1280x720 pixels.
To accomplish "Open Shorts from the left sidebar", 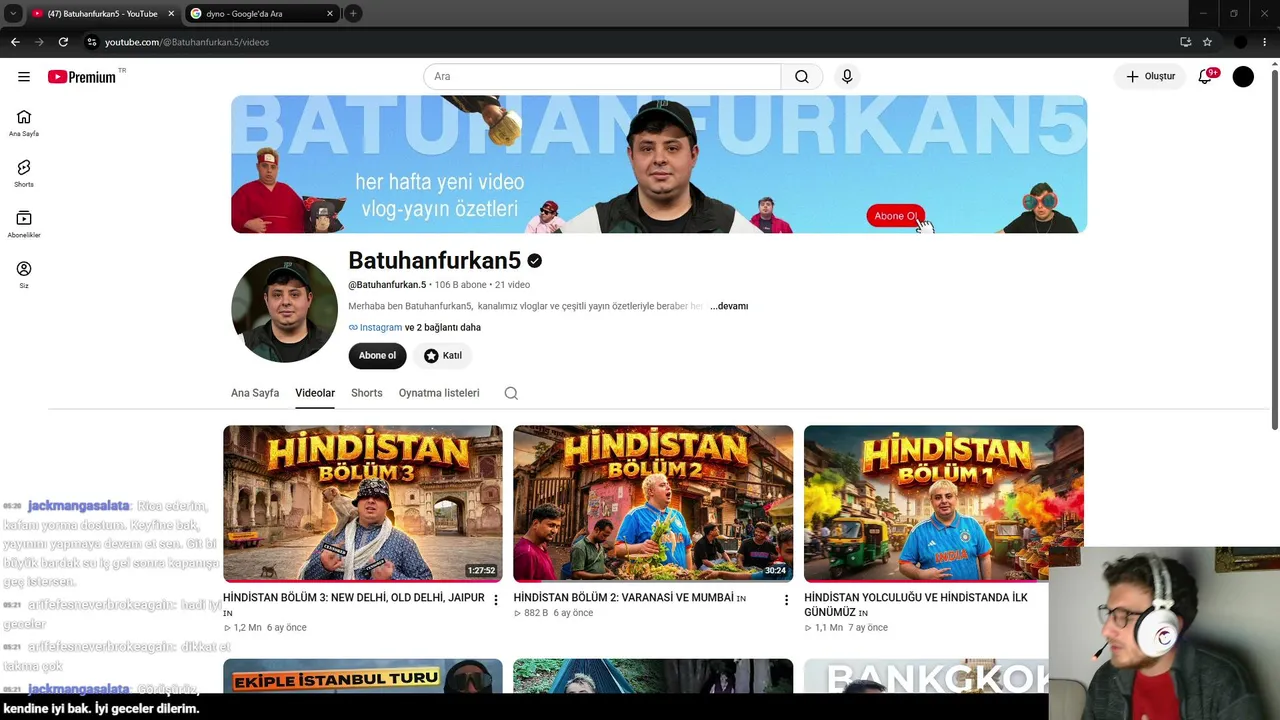I will (x=24, y=173).
